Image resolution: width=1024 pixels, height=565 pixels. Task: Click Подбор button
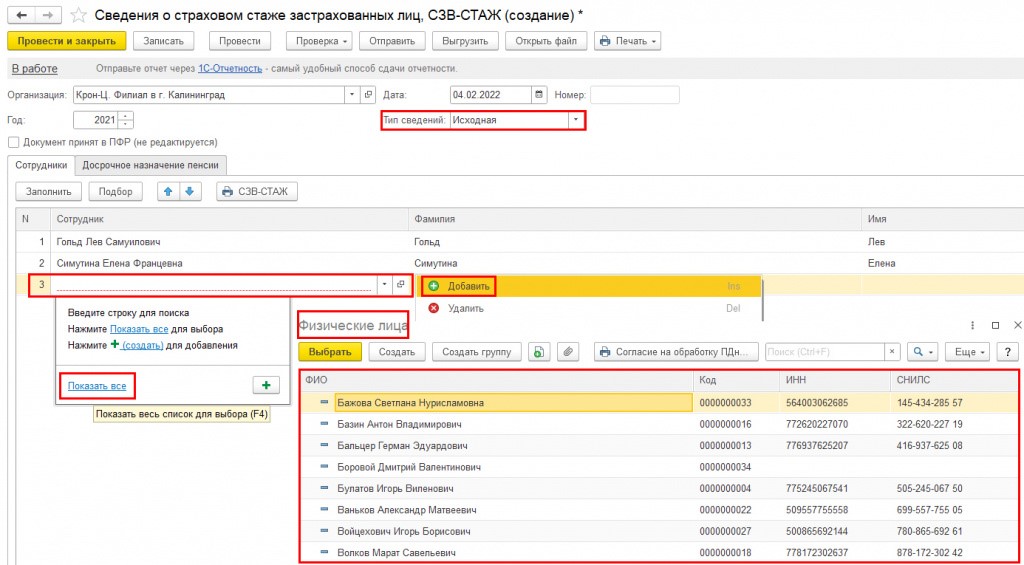pyautogui.click(x=116, y=191)
